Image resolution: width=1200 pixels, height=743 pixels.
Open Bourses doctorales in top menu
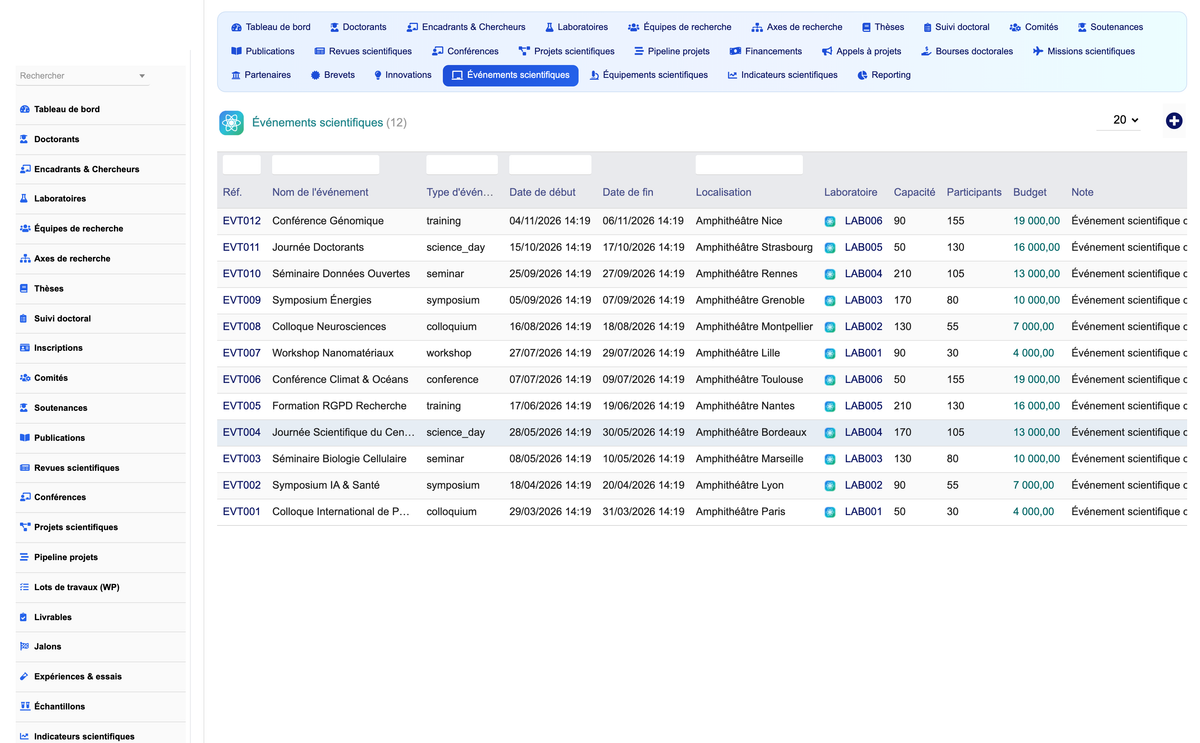pyautogui.click(x=966, y=51)
